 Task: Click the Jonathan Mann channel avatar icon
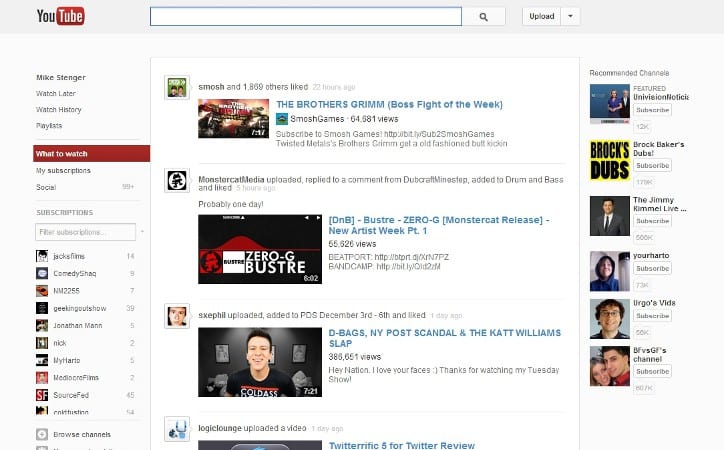42,325
